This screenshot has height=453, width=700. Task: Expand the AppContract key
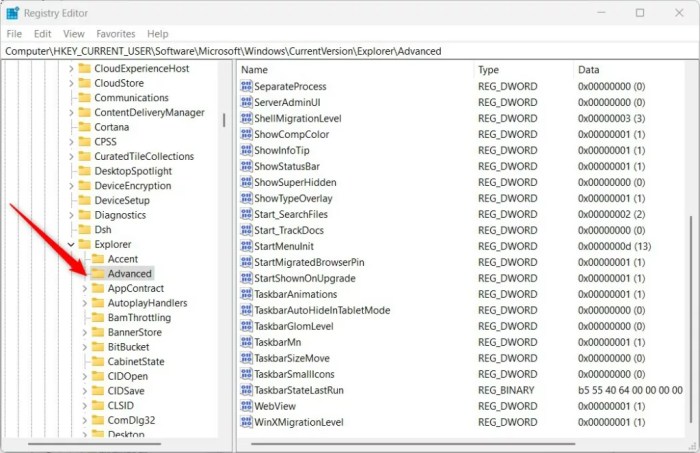84,289
